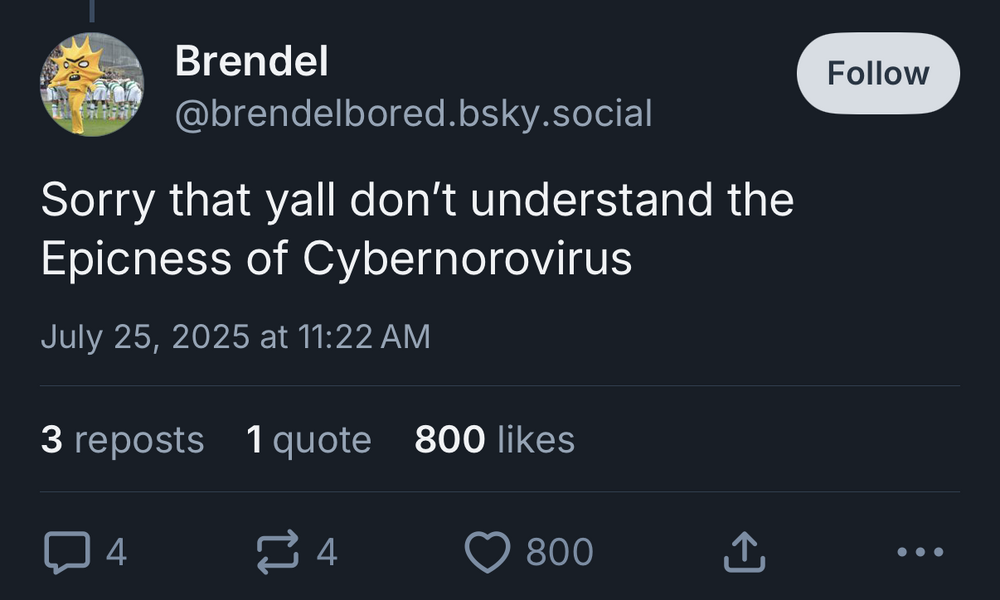Open the @brendelbored.bsky.social handle link
Image resolution: width=1000 pixels, height=600 pixels.
coord(413,113)
